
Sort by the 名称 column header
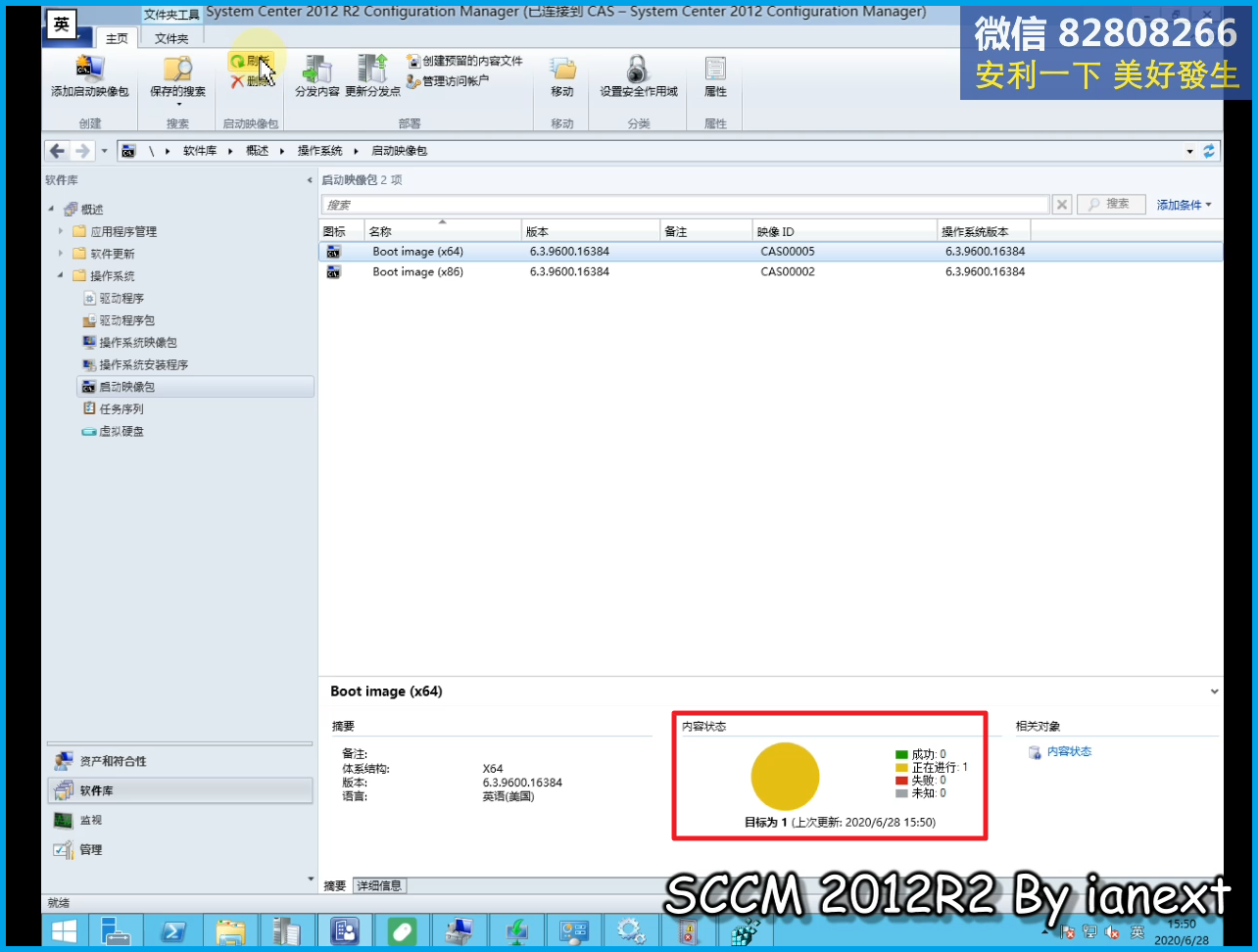point(443,231)
